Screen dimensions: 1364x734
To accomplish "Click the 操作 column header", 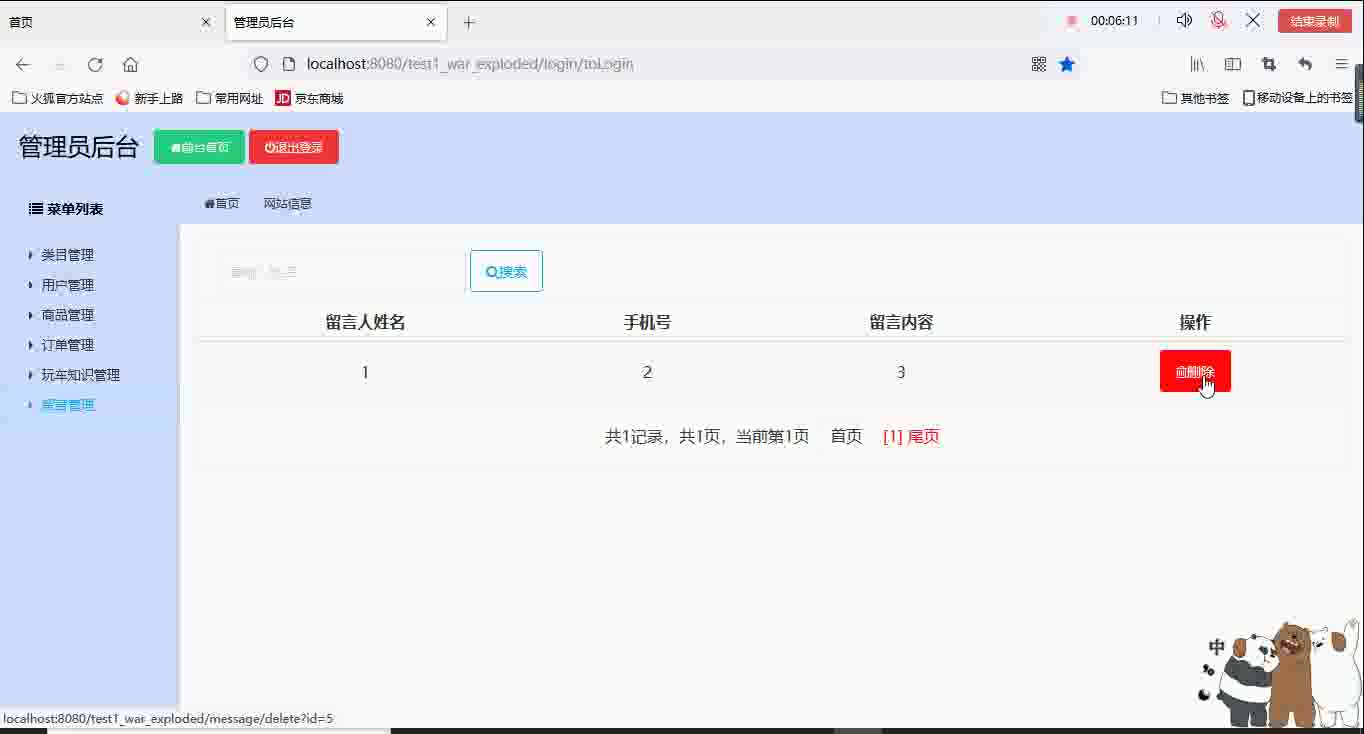I will coord(1195,322).
